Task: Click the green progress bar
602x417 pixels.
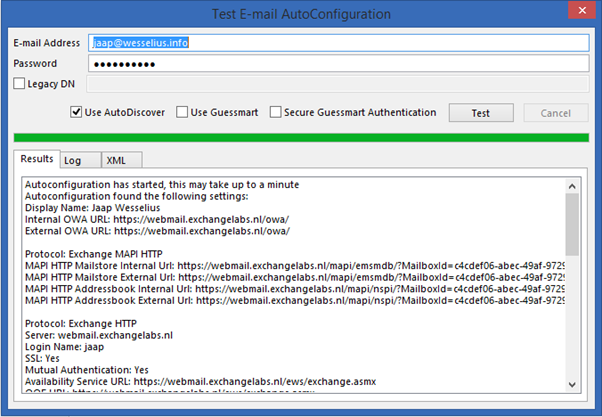Action: click(x=300, y=137)
